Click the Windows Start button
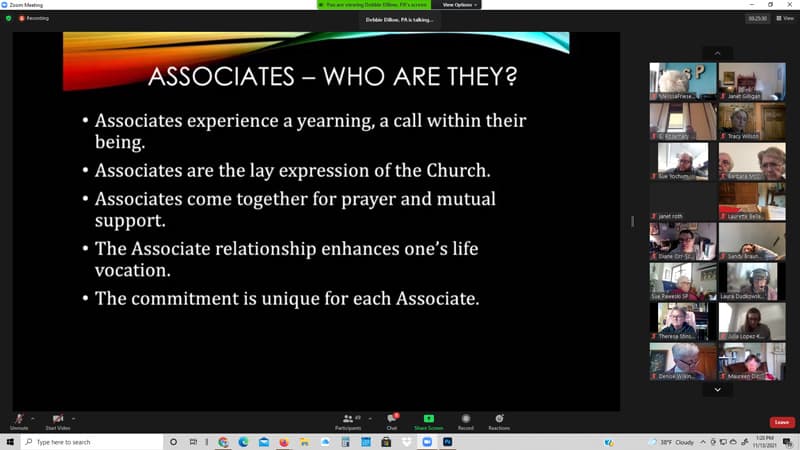 coord(9,442)
